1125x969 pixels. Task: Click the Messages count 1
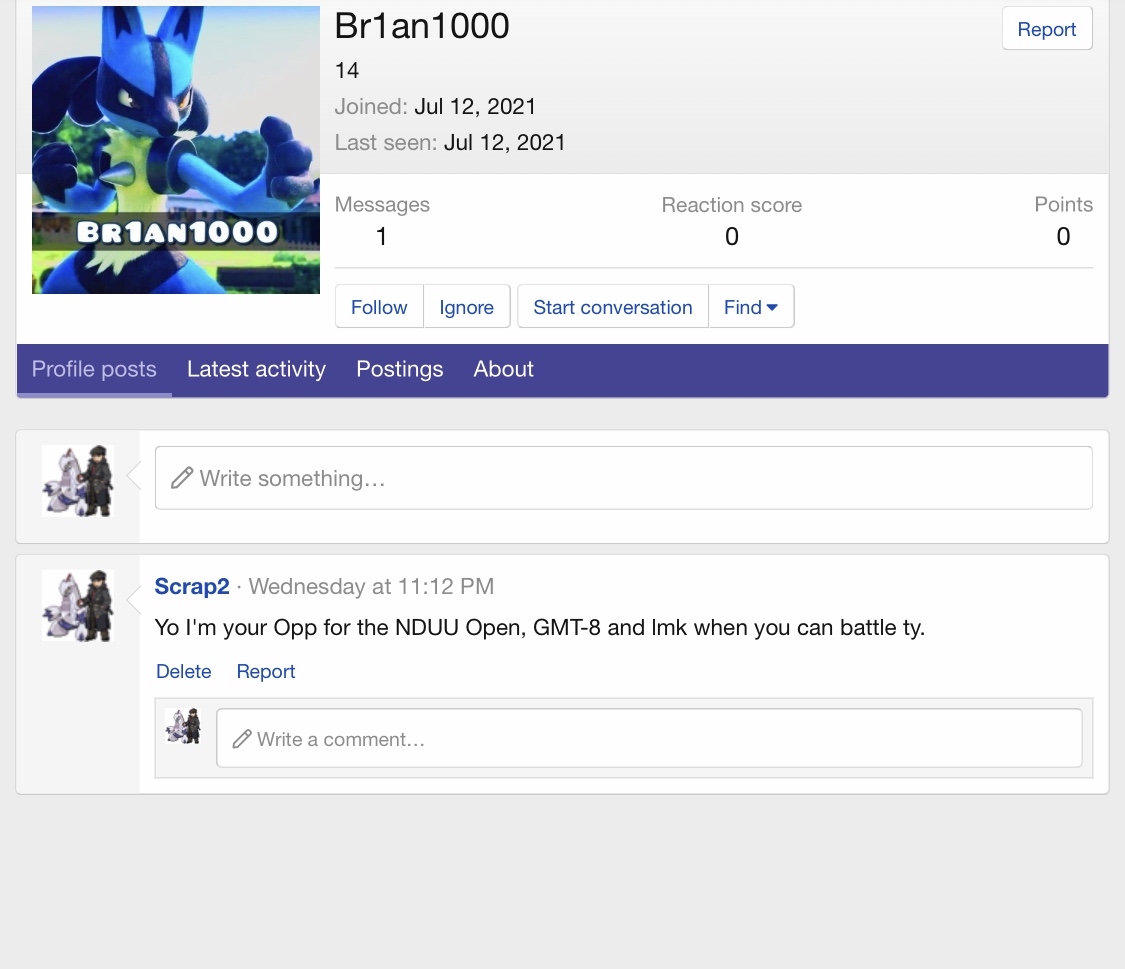click(x=382, y=236)
